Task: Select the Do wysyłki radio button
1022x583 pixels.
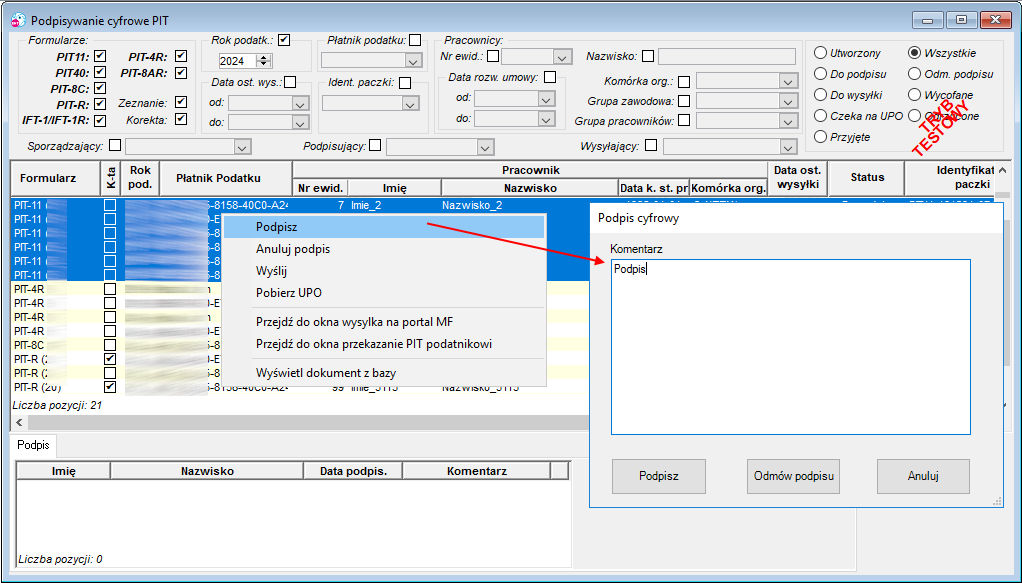Action: 821,95
